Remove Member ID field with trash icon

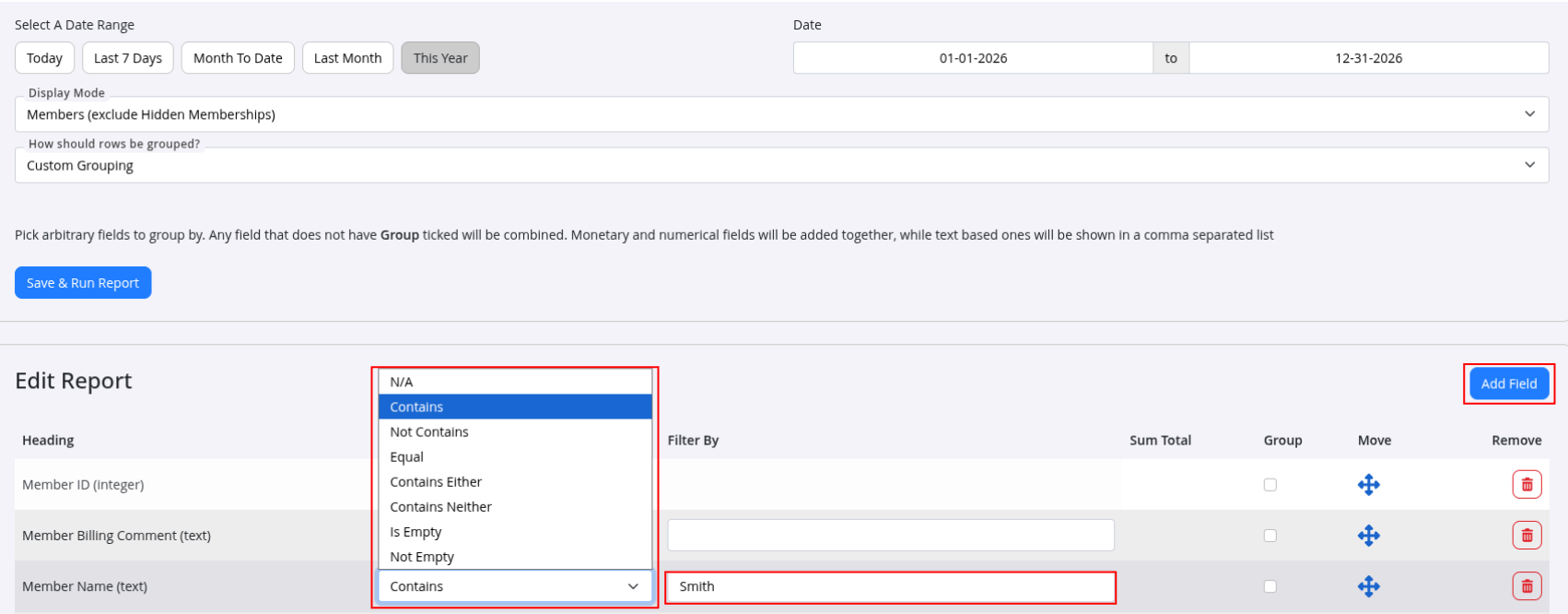[x=1527, y=485]
